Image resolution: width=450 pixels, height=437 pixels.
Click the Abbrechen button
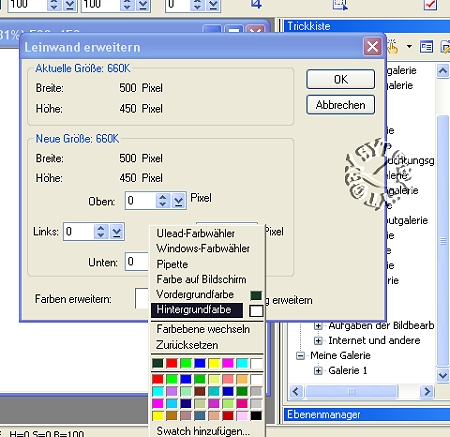coord(341,105)
